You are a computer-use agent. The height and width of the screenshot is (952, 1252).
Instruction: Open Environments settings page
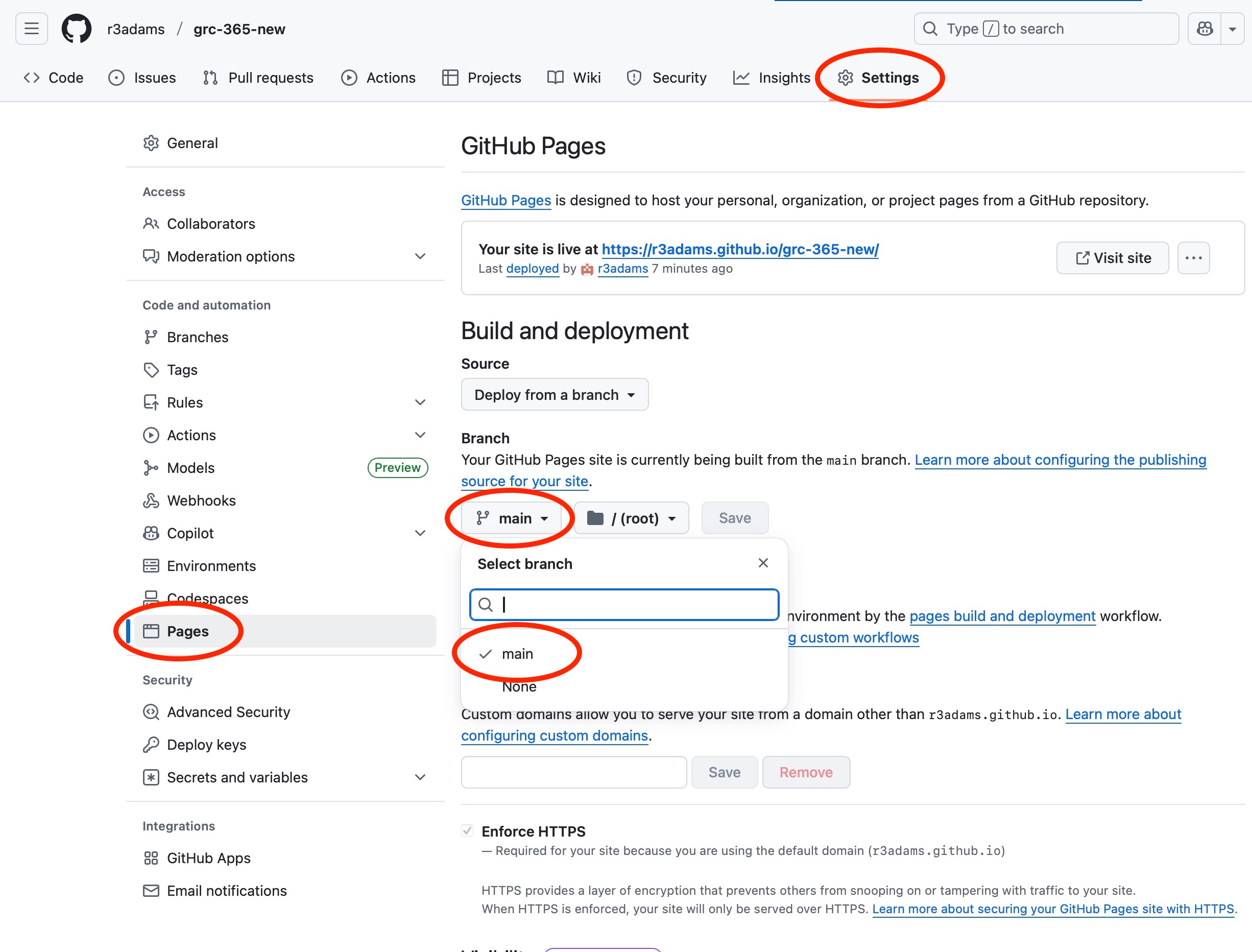coord(285,566)
